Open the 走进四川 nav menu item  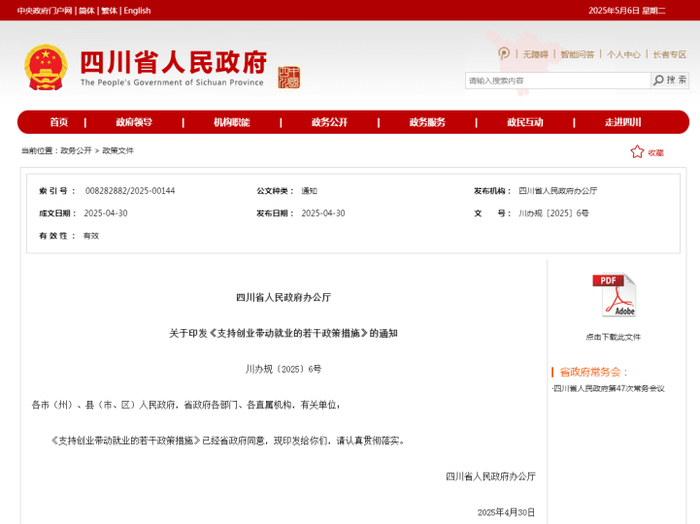click(623, 122)
